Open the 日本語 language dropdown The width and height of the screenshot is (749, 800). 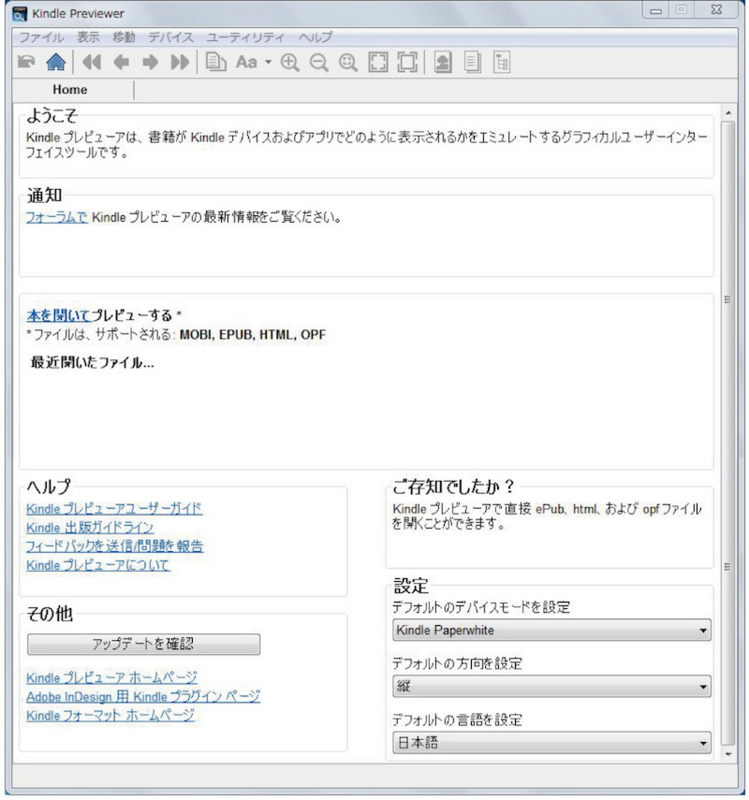click(552, 743)
